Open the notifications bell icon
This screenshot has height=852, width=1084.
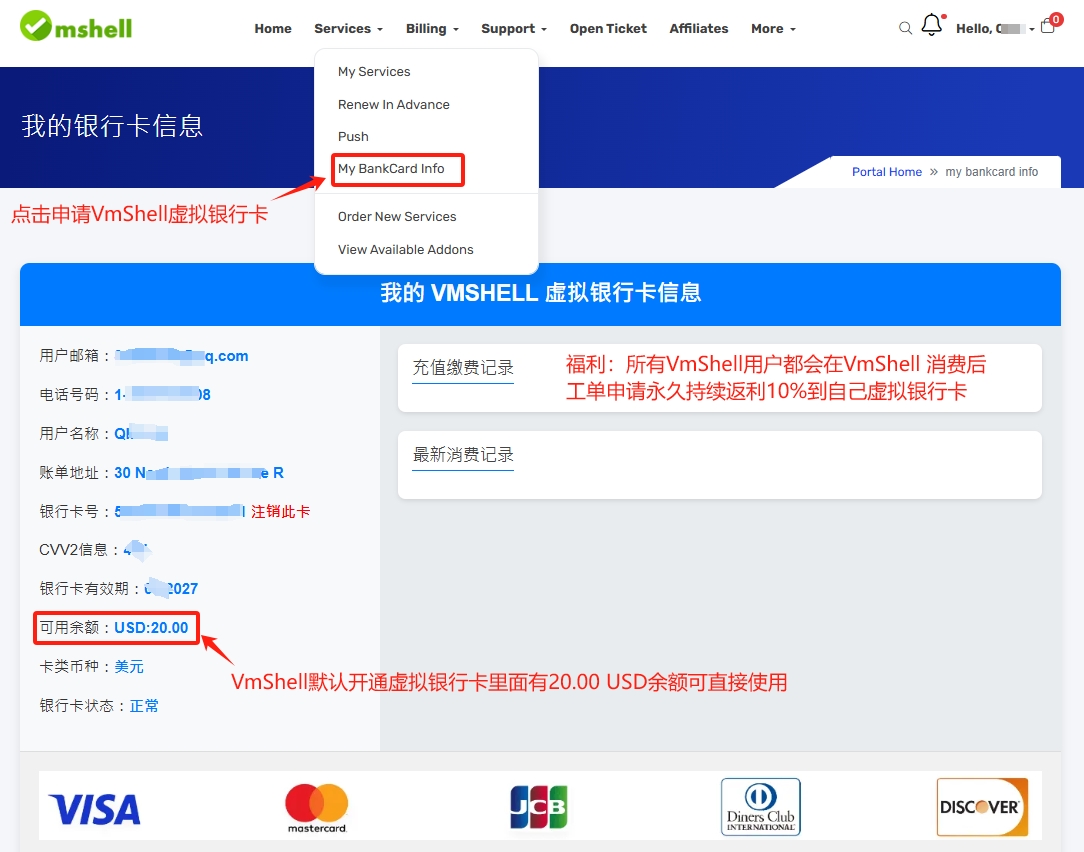click(932, 26)
